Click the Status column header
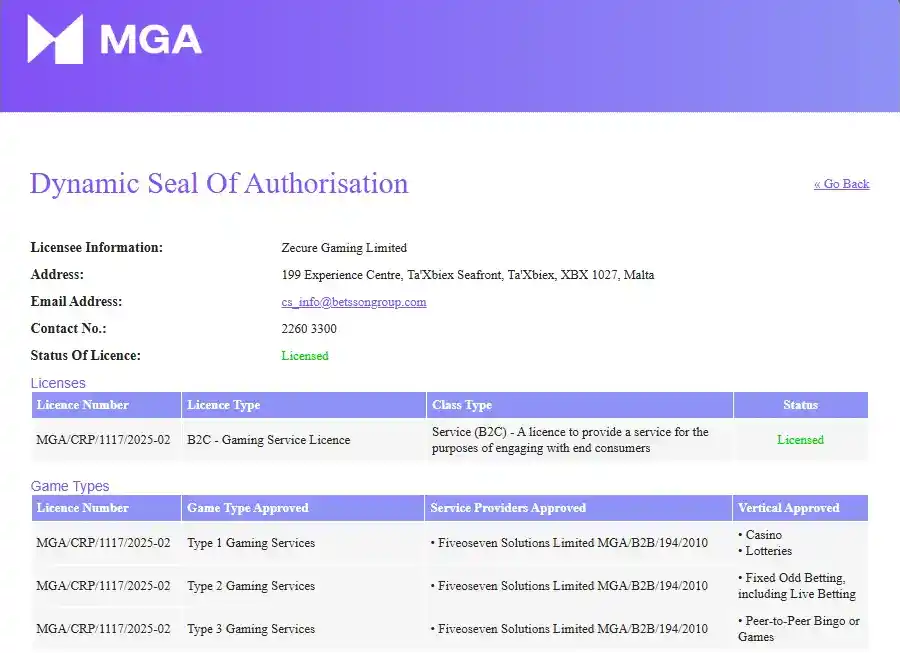 801,405
